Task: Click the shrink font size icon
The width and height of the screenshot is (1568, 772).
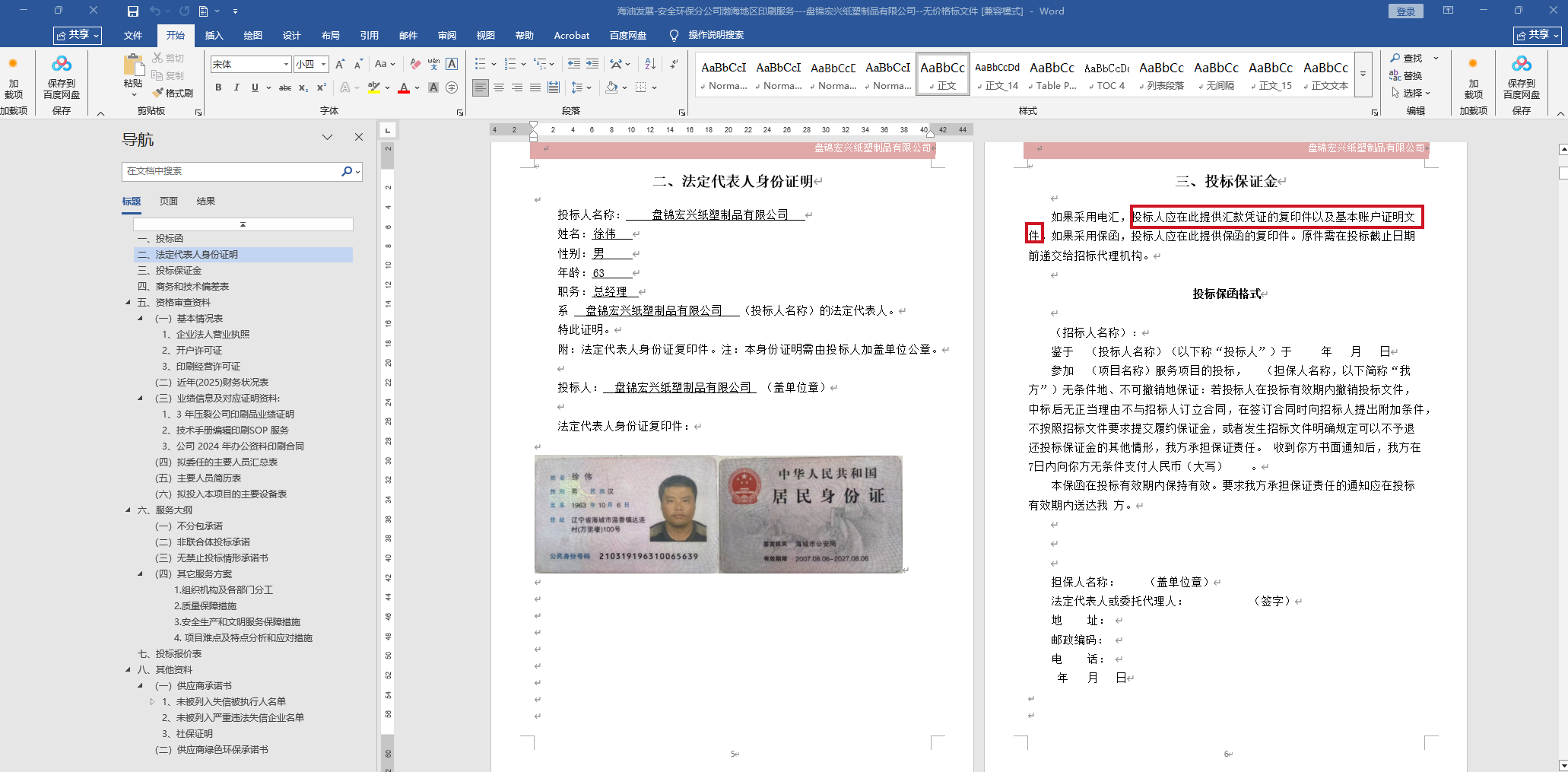Action: [x=358, y=65]
